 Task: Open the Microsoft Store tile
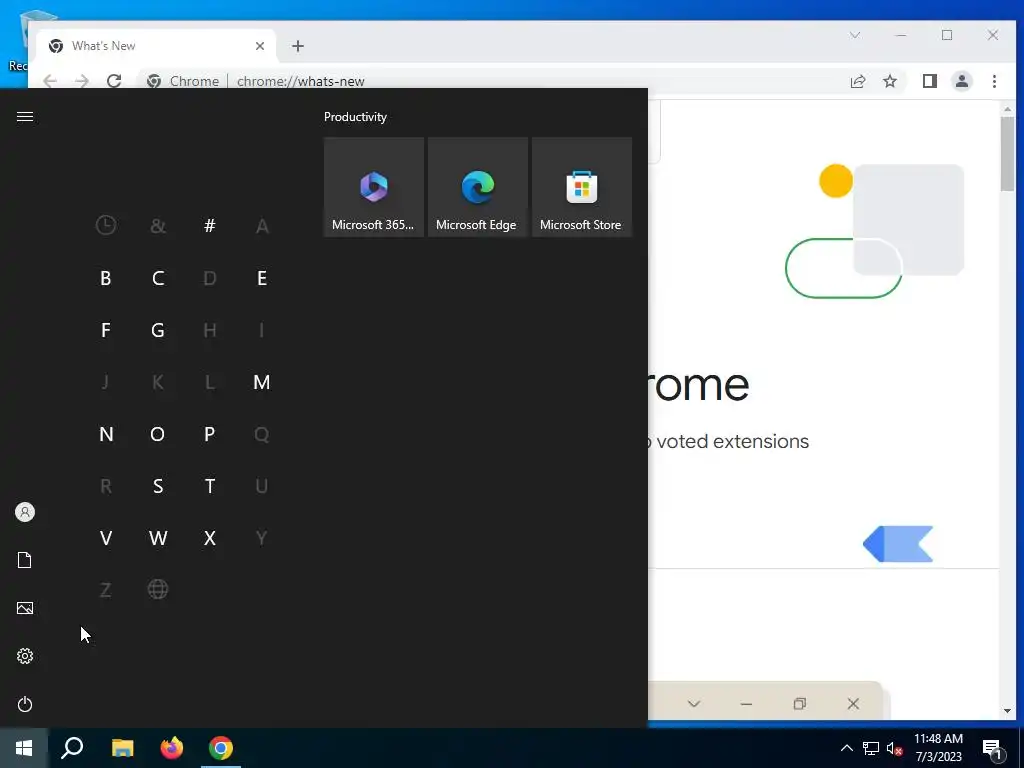pyautogui.click(x=582, y=187)
